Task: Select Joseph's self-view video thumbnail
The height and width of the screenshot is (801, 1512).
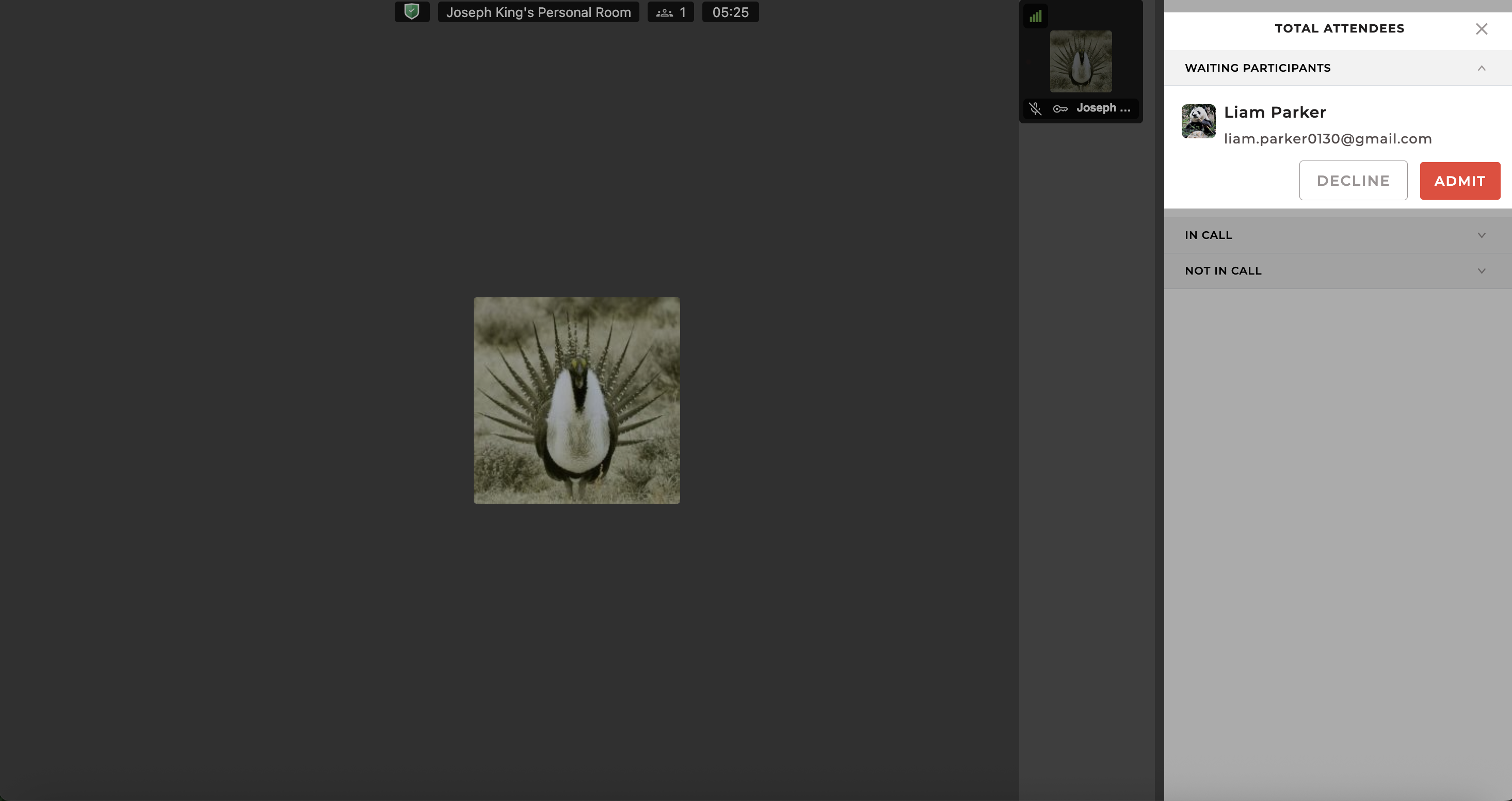Action: [x=1080, y=61]
